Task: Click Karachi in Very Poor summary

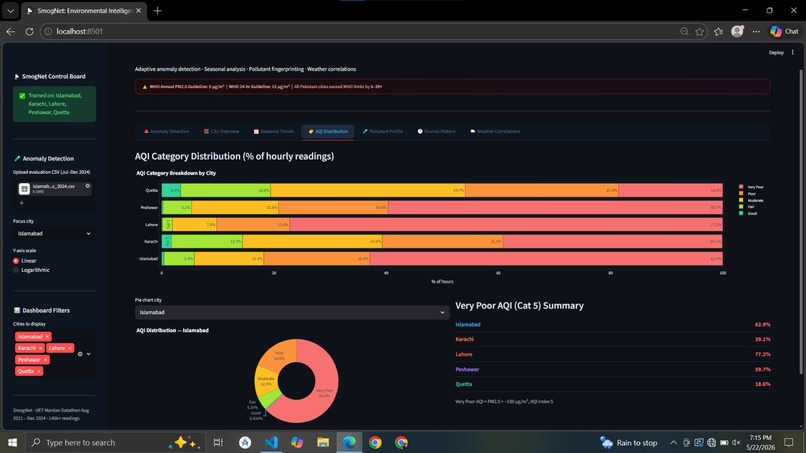Action: pyautogui.click(x=465, y=339)
